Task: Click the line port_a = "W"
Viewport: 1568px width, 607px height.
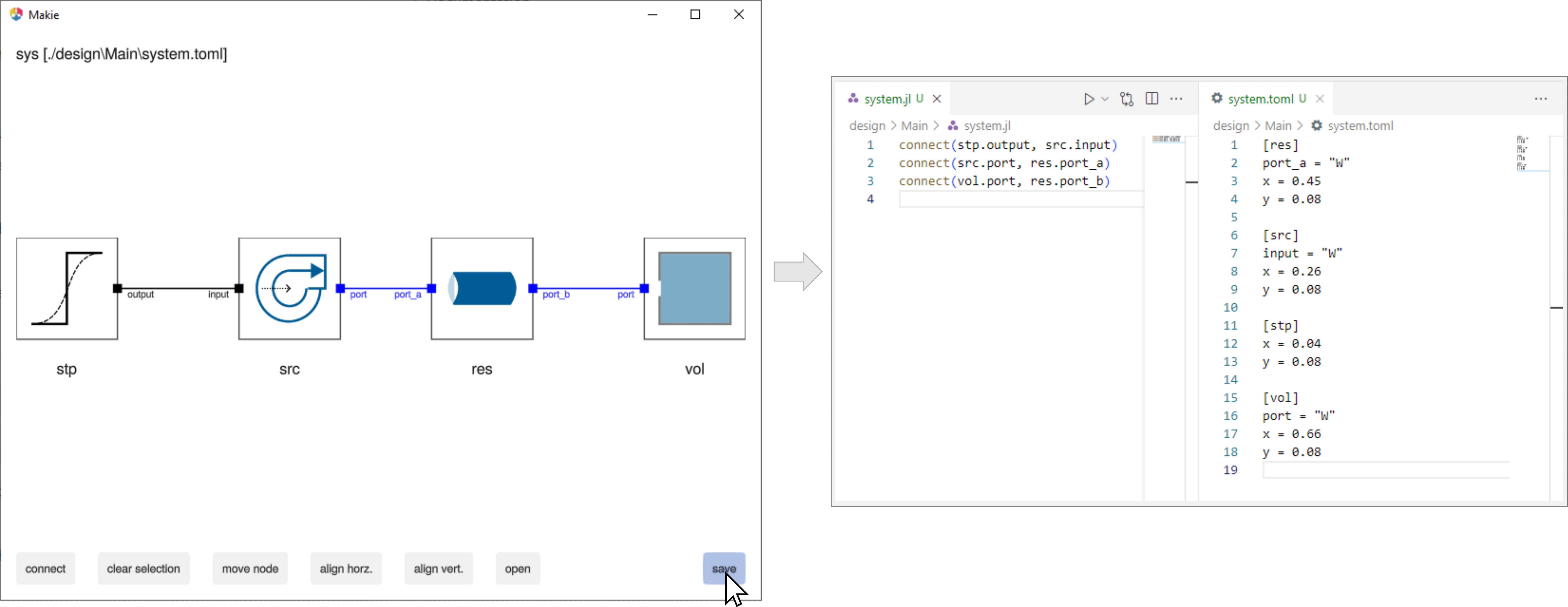Action: [x=1306, y=163]
